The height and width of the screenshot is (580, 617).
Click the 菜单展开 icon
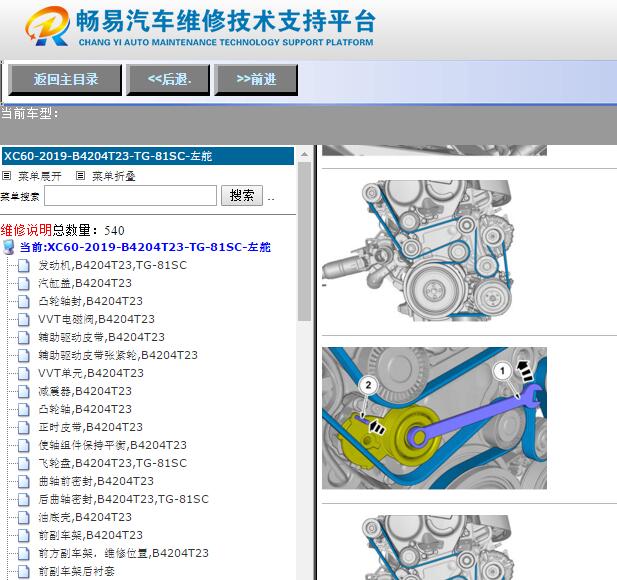(x=6, y=175)
